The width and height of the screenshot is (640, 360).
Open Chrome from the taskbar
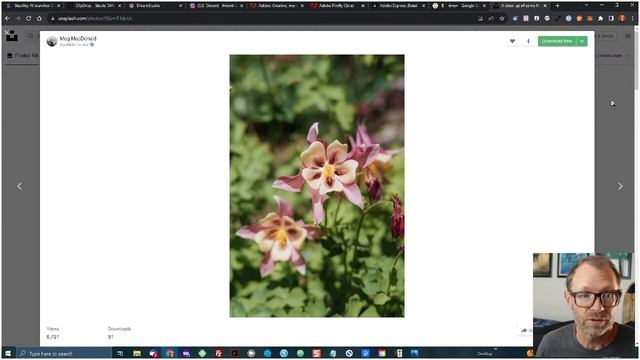point(170,353)
